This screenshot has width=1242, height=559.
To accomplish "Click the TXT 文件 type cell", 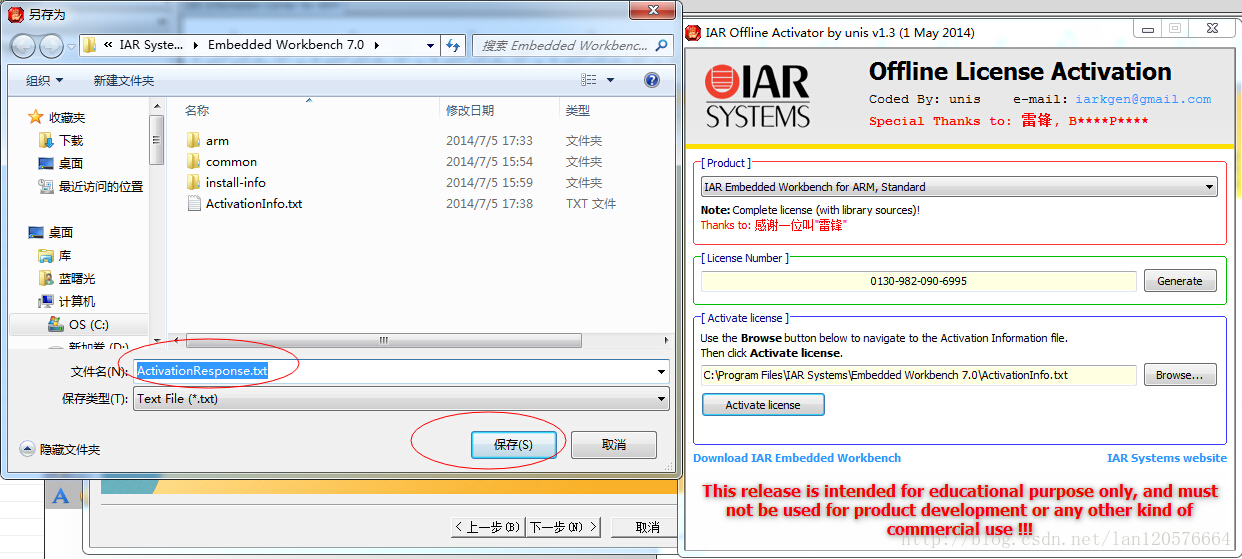I will coord(591,203).
